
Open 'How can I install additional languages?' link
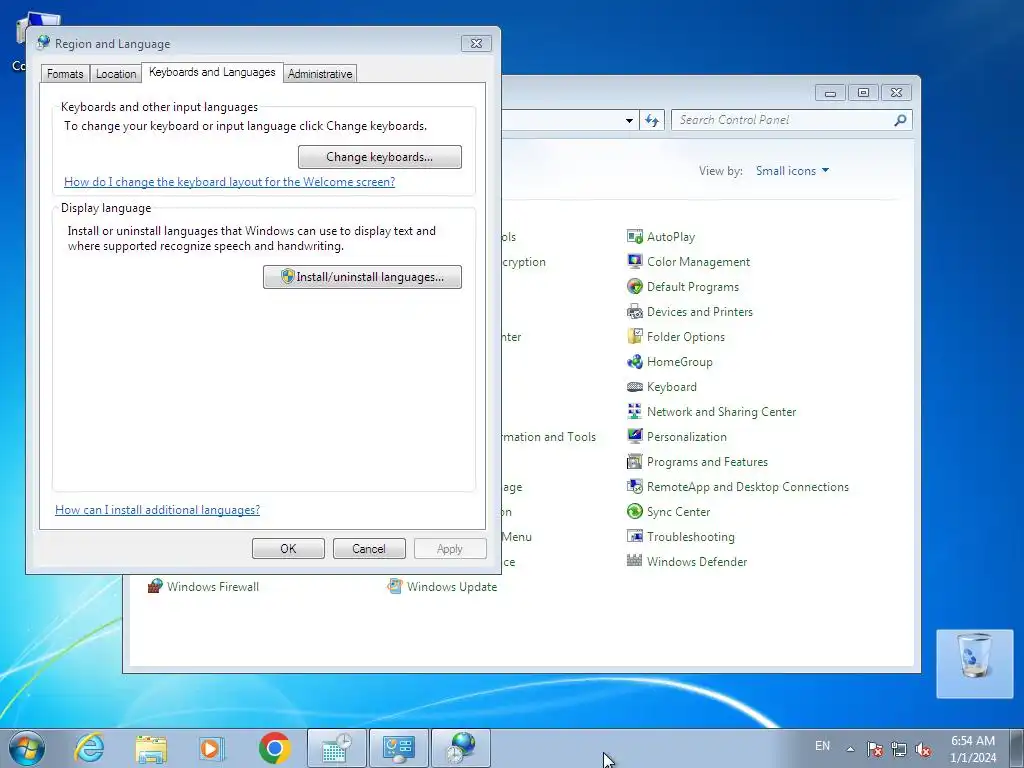click(x=157, y=509)
